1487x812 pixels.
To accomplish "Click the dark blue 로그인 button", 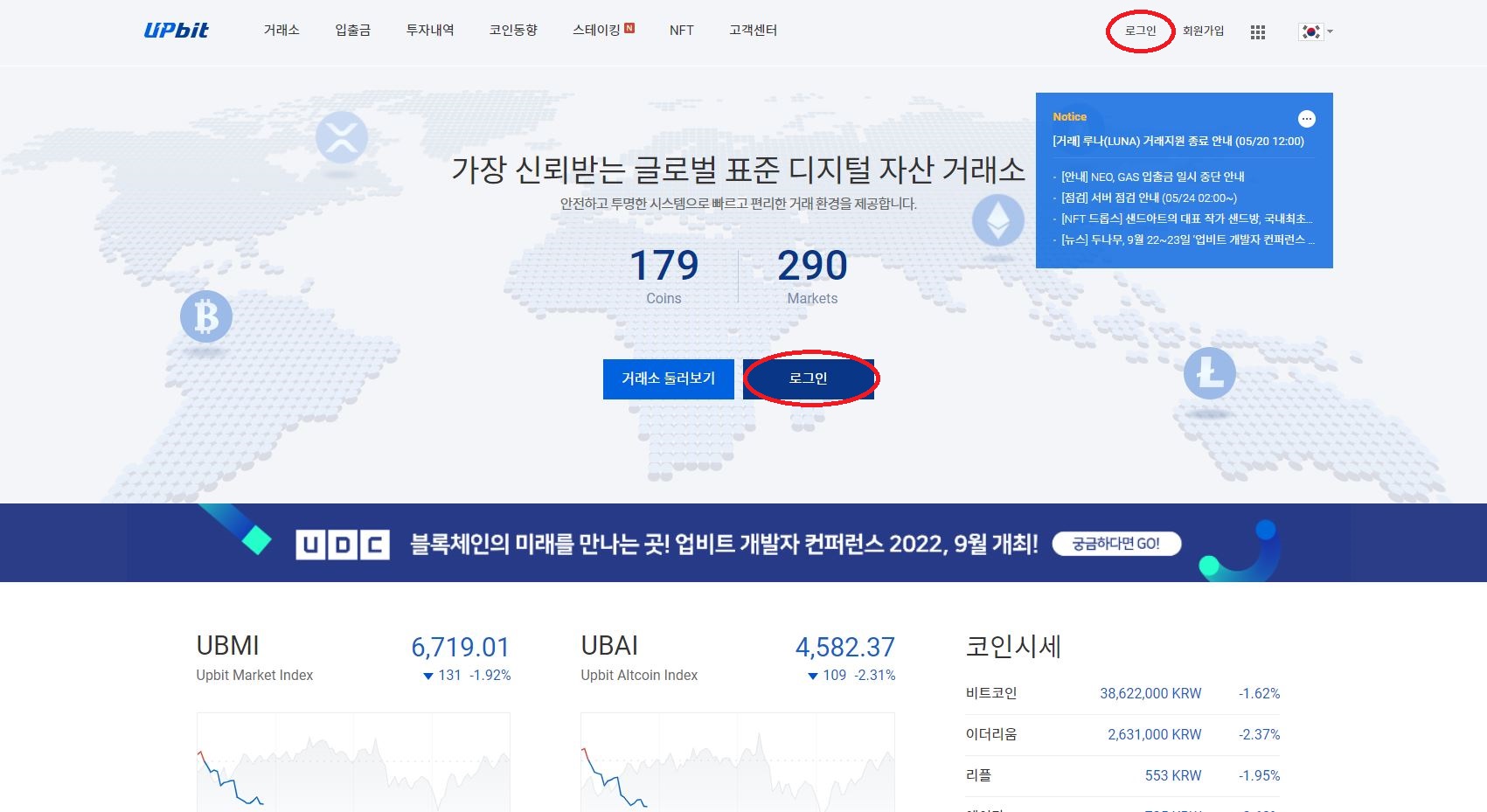I will 809,378.
